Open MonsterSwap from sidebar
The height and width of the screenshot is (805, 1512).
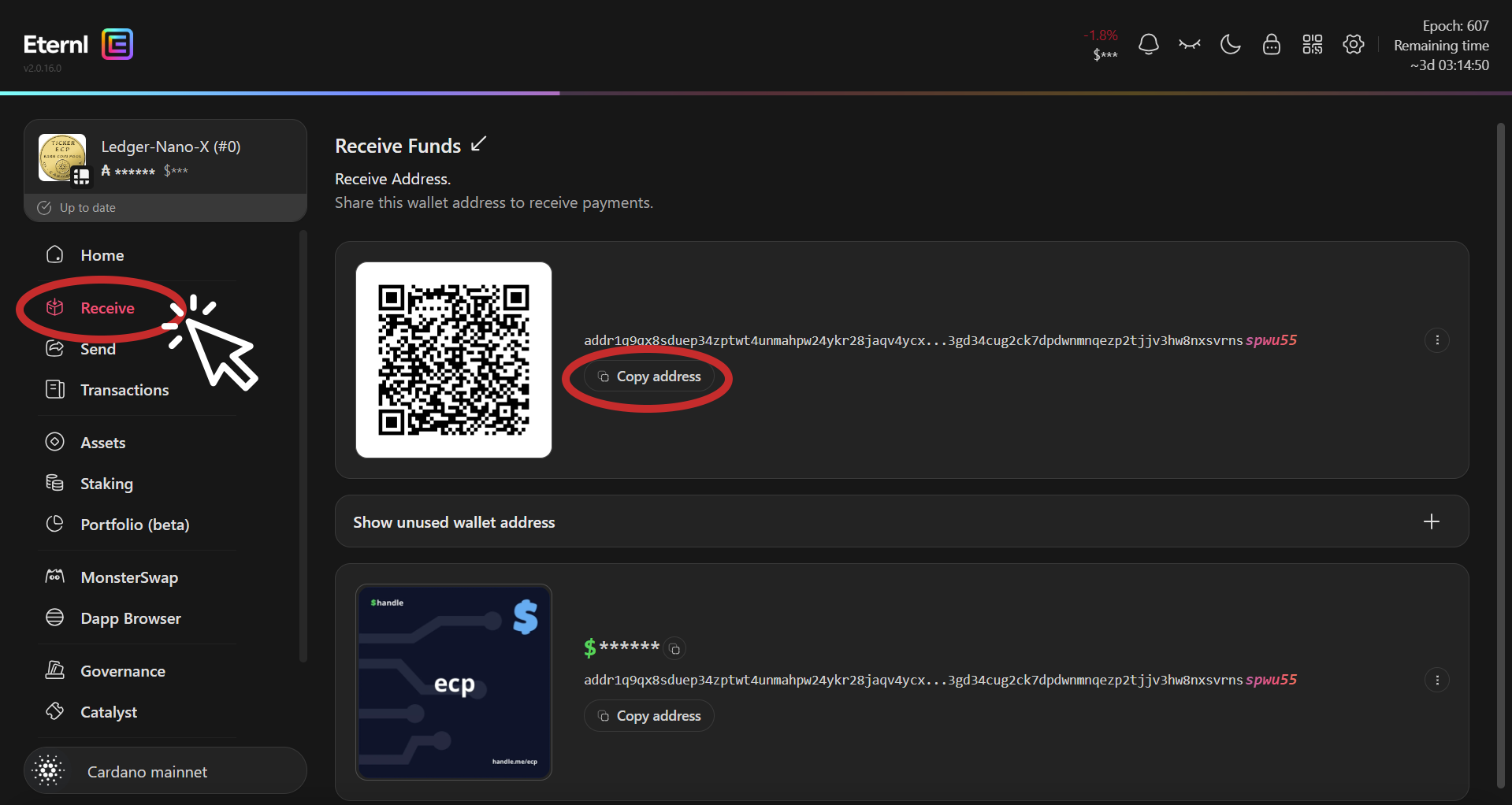click(129, 577)
